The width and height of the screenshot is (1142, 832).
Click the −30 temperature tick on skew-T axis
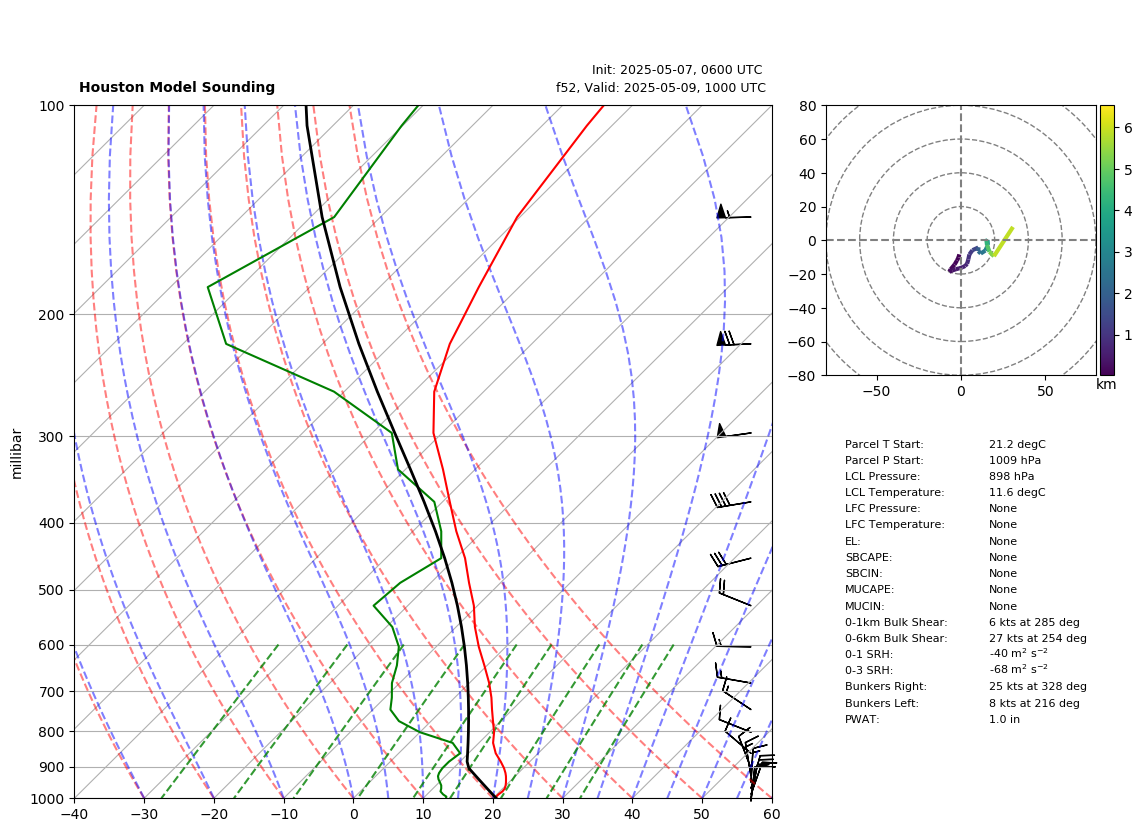coord(143,814)
